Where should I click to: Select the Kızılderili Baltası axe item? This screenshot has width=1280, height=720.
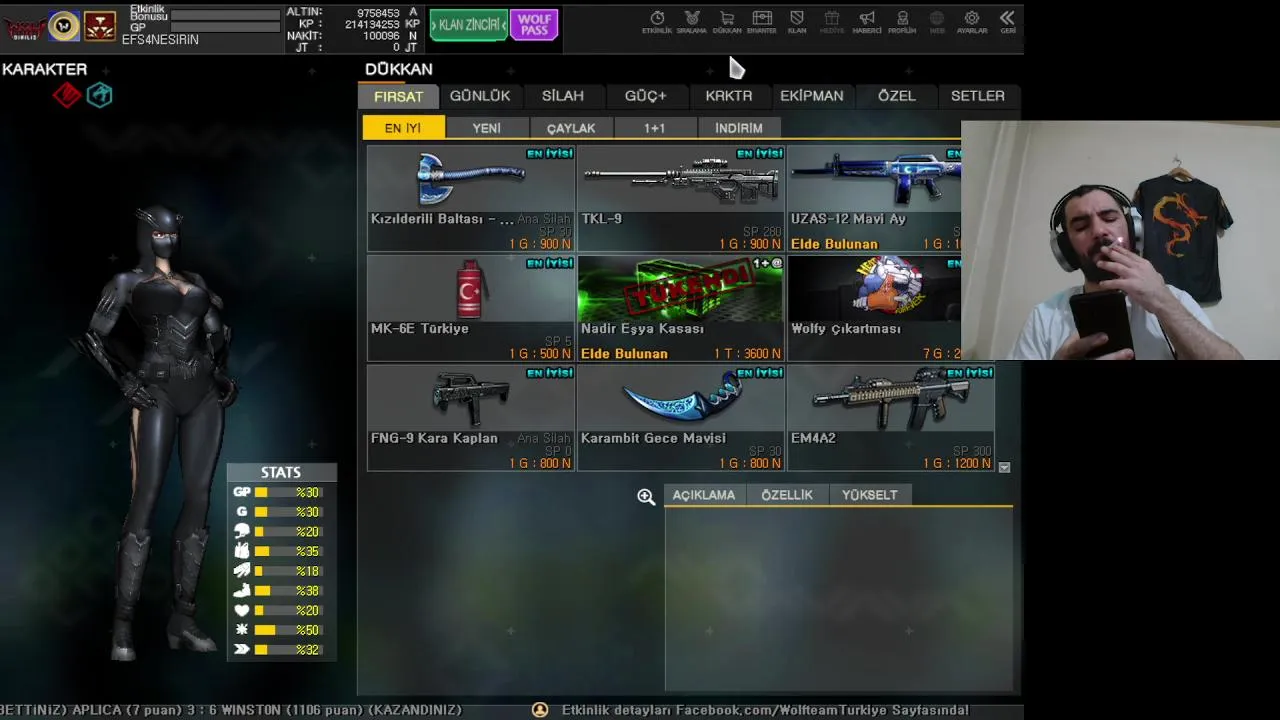[471, 198]
